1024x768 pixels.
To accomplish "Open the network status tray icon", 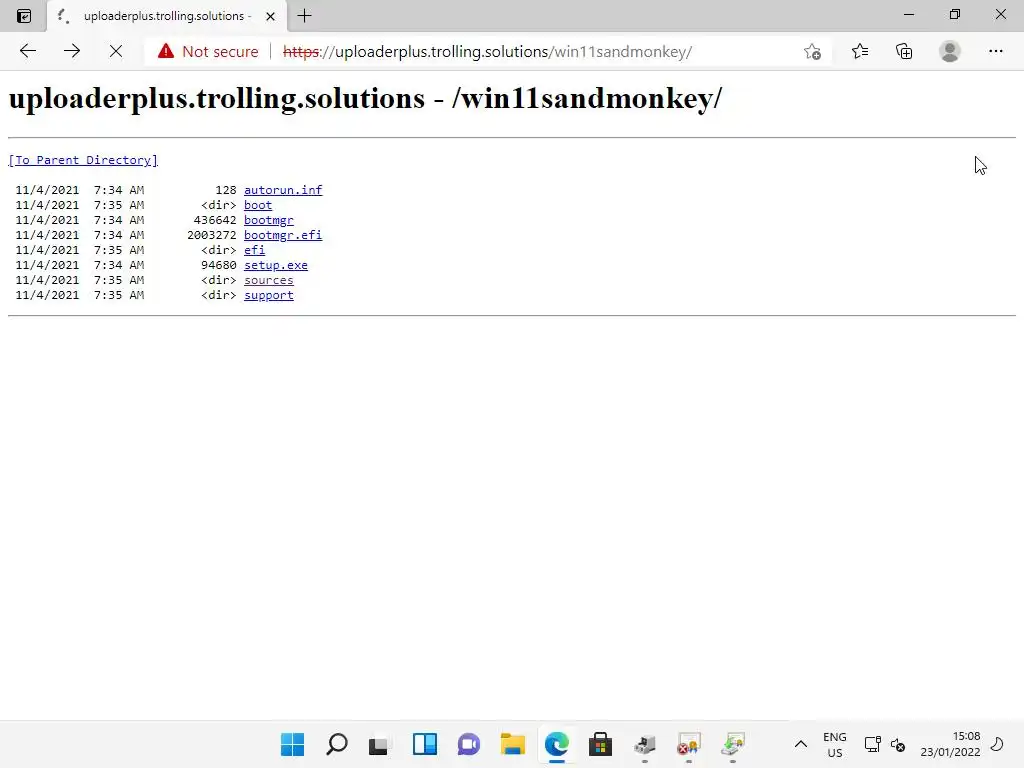I will click(872, 744).
